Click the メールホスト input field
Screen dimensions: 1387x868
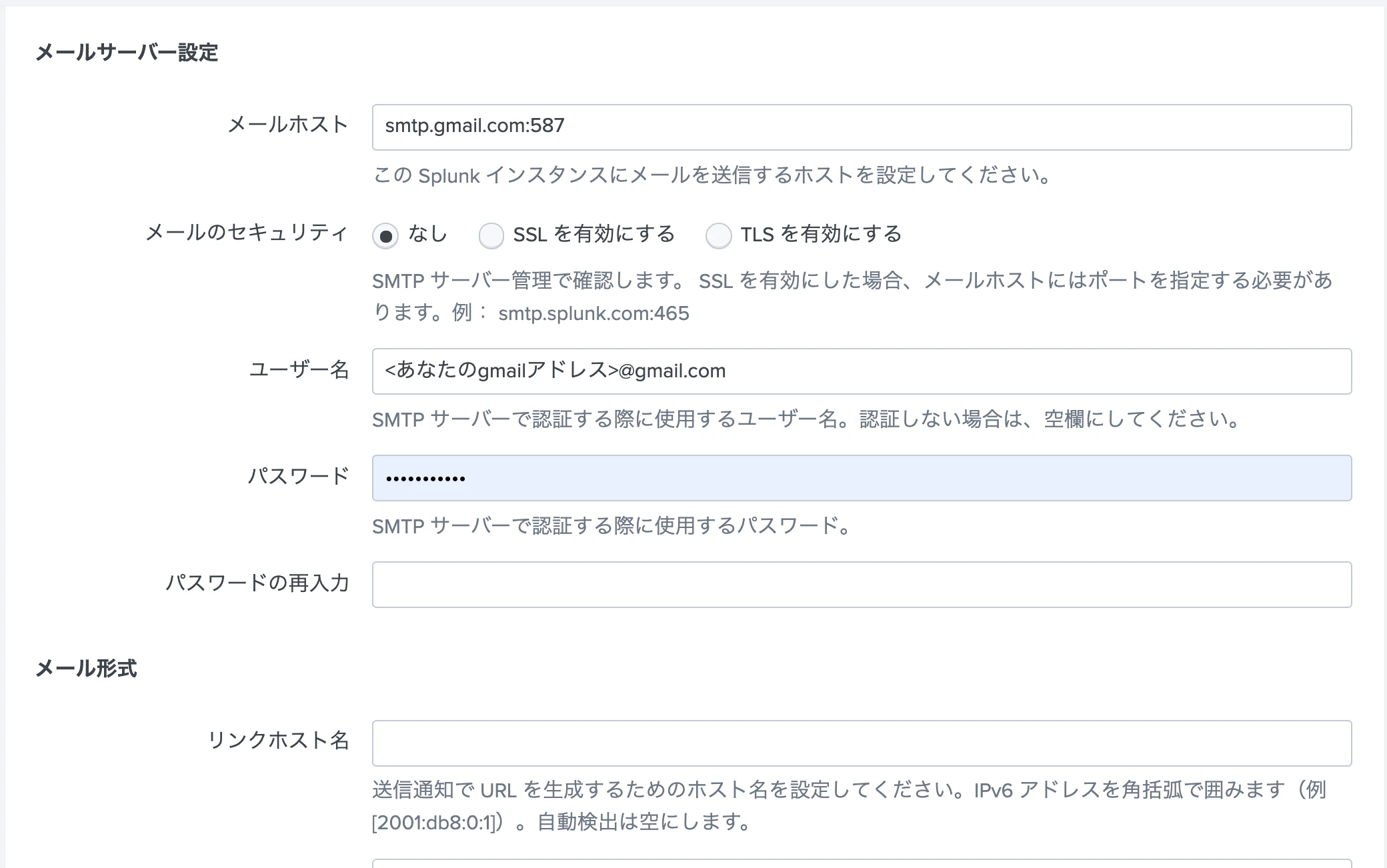(862, 127)
